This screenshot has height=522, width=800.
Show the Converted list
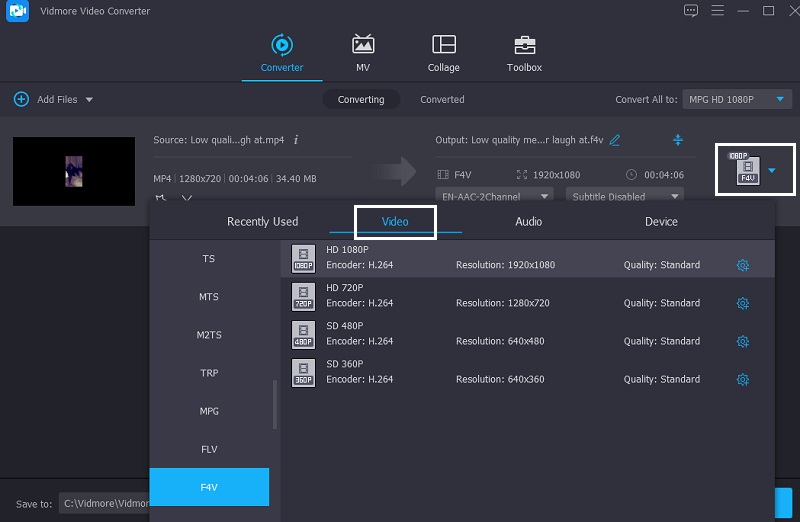pyautogui.click(x=442, y=99)
